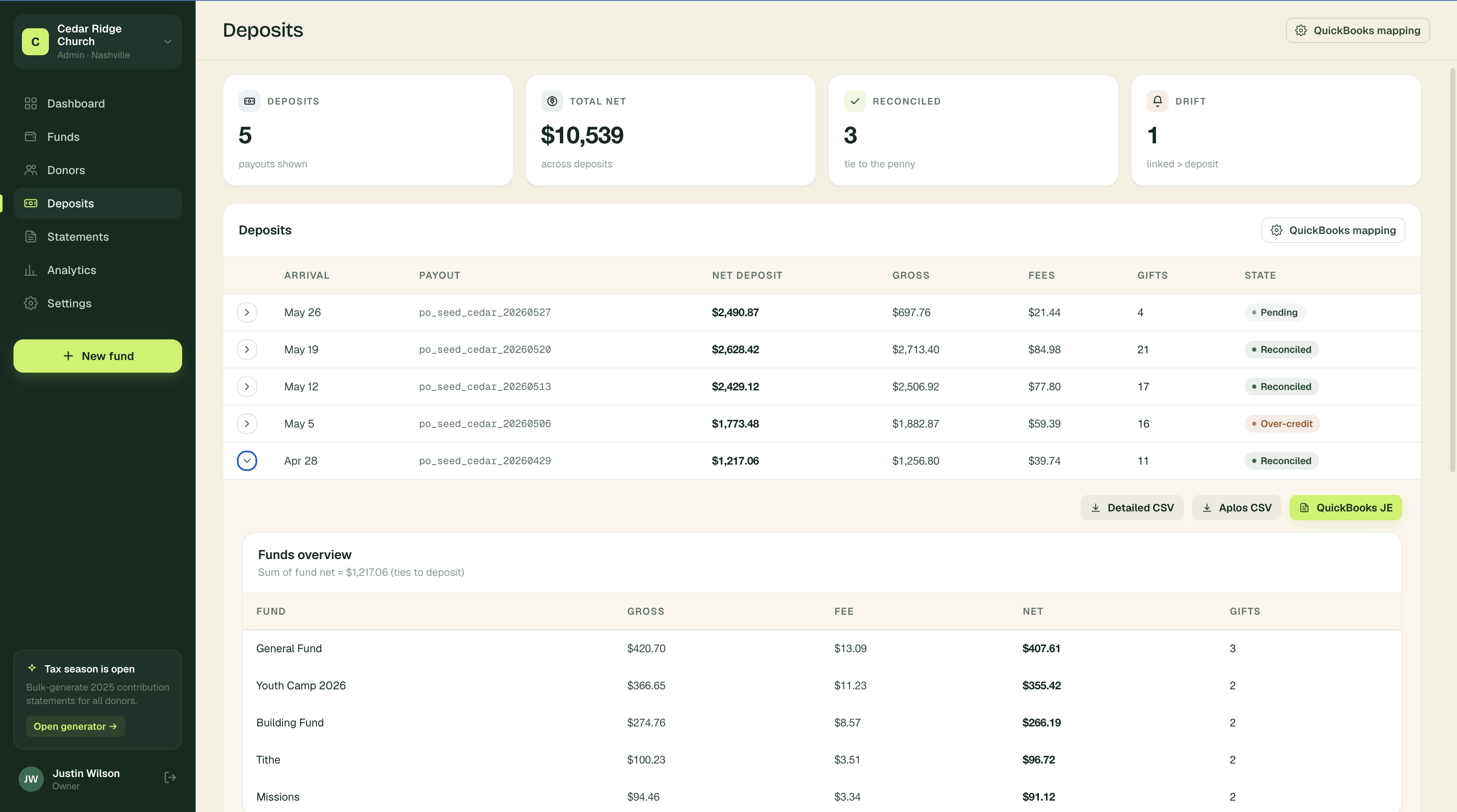Click the Deposits cash icon in sidebar

30,204
